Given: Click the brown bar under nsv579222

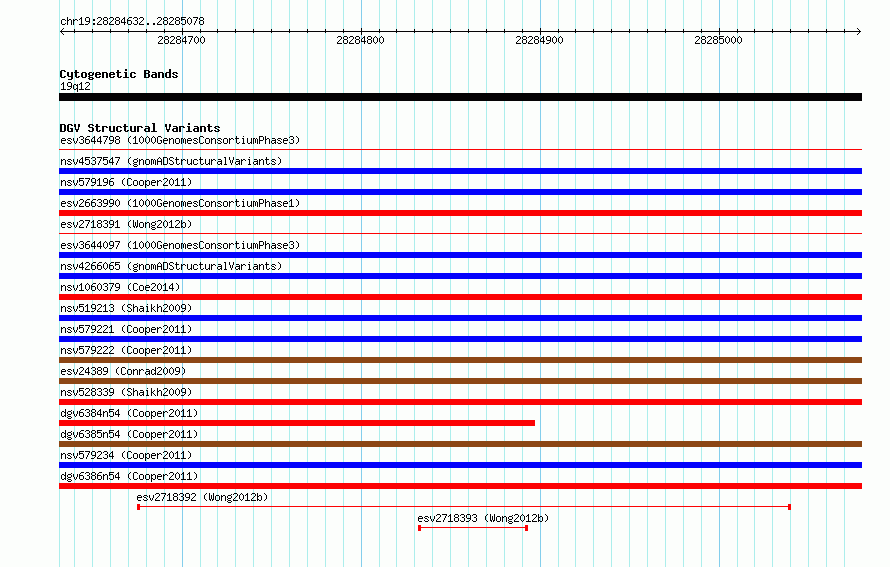Looking at the screenshot, I should 460,360.
